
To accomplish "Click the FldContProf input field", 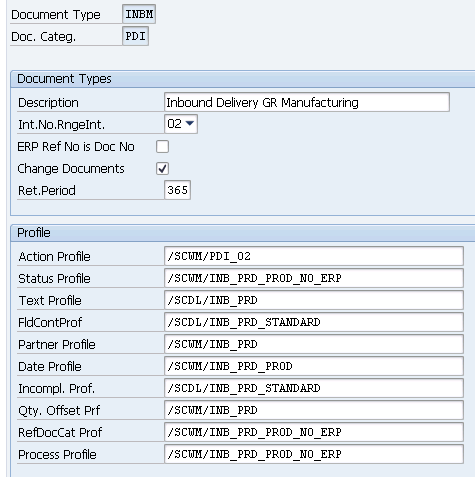I will point(314,322).
